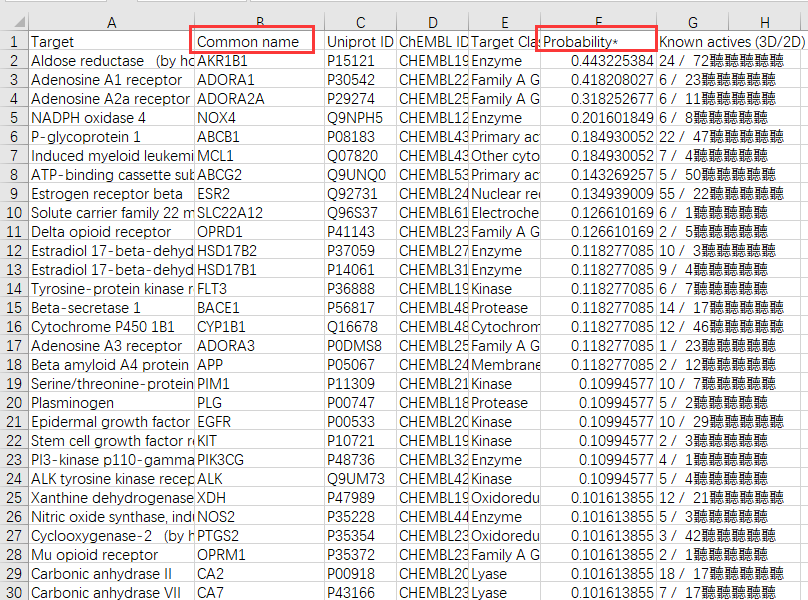Select cell with PIM1
Viewport: 808px width, 600px height.
[259, 384]
